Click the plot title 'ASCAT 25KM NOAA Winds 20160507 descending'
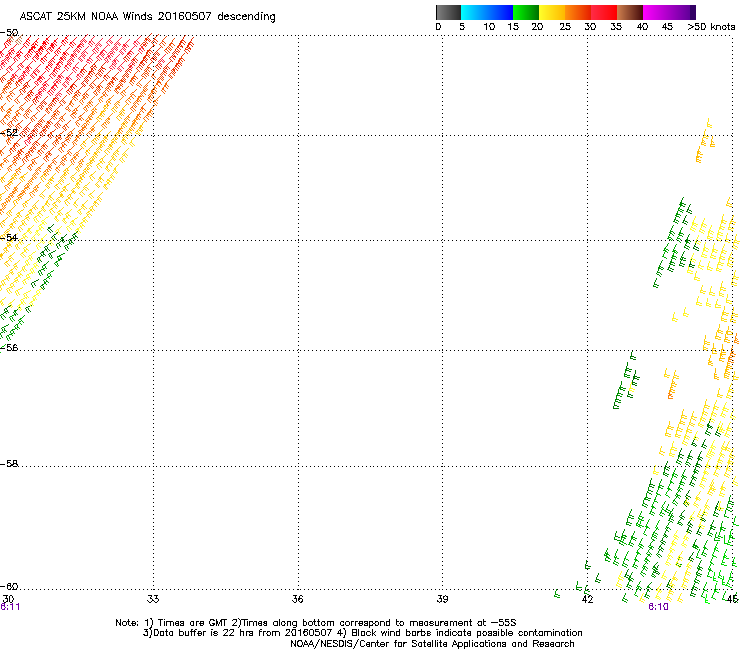 [147, 17]
